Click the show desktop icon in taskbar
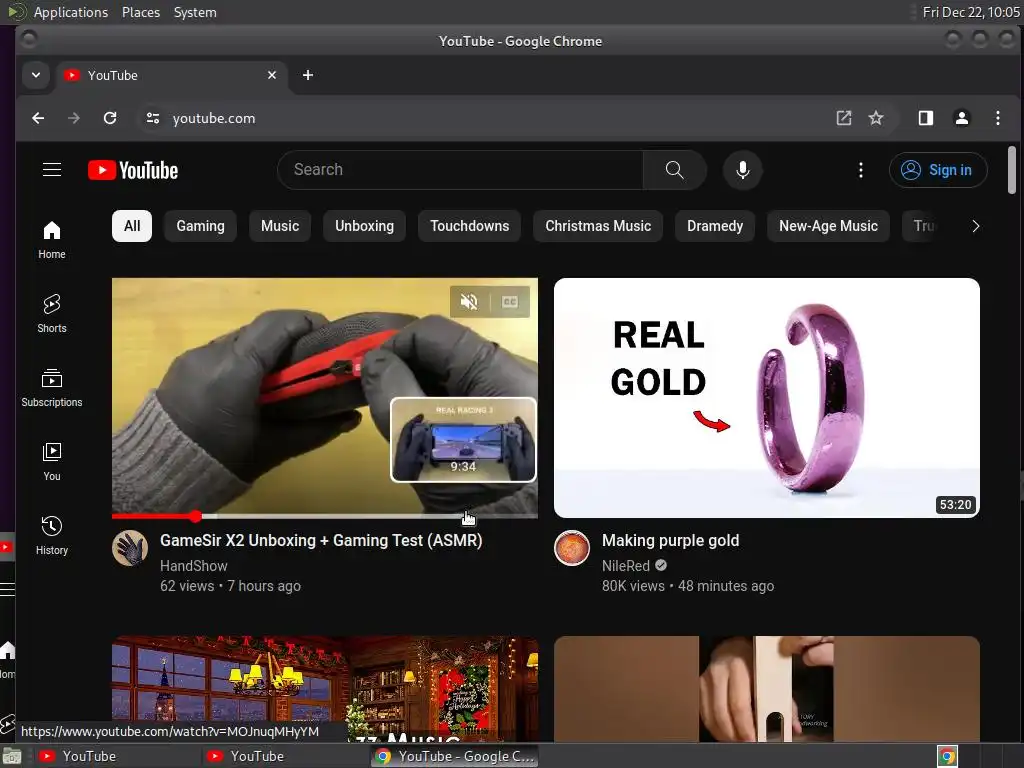Image resolution: width=1024 pixels, height=768 pixels. pos(11,756)
